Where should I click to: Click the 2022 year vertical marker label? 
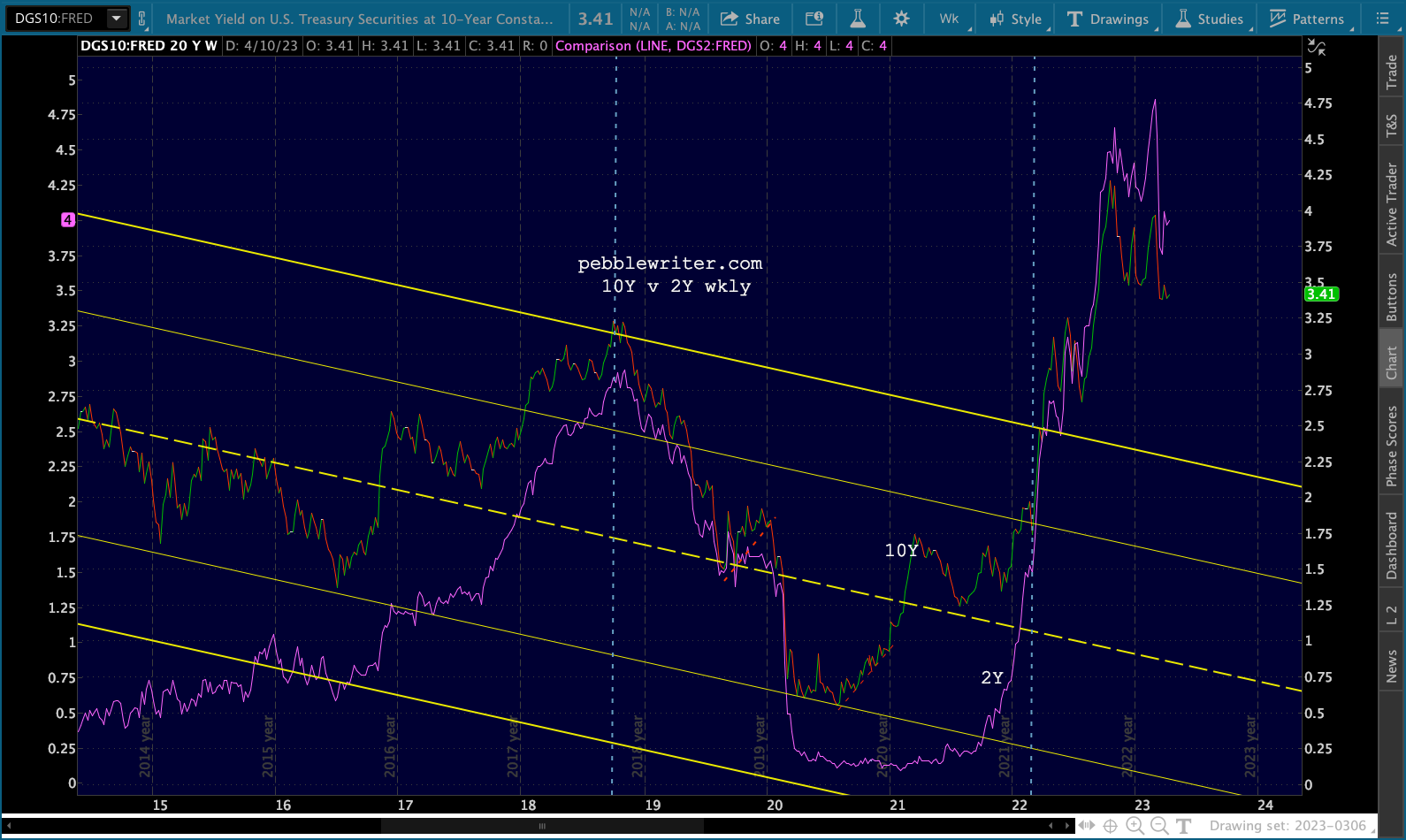[x=1127, y=747]
